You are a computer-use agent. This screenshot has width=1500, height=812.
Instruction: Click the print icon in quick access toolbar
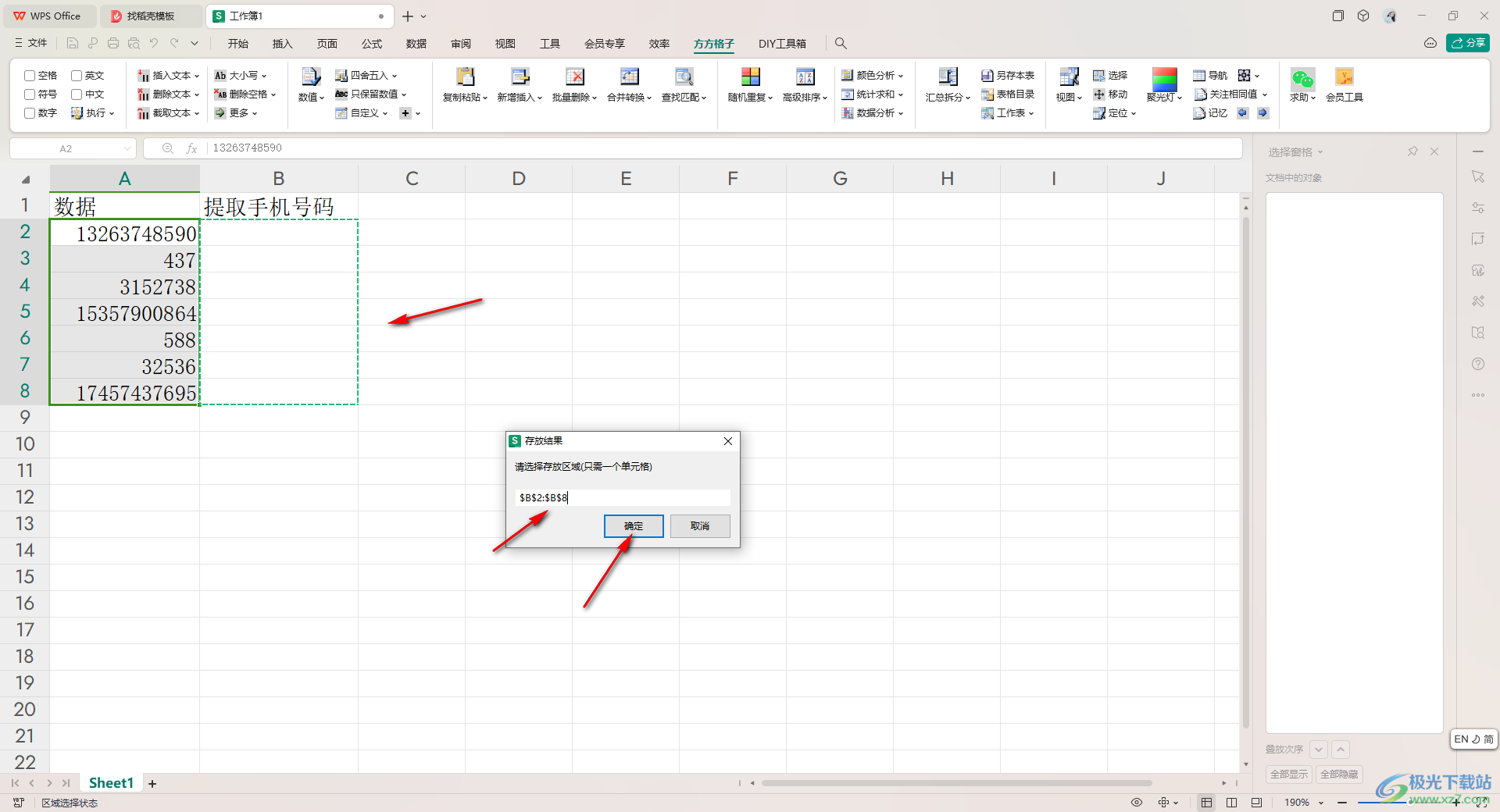pos(113,44)
